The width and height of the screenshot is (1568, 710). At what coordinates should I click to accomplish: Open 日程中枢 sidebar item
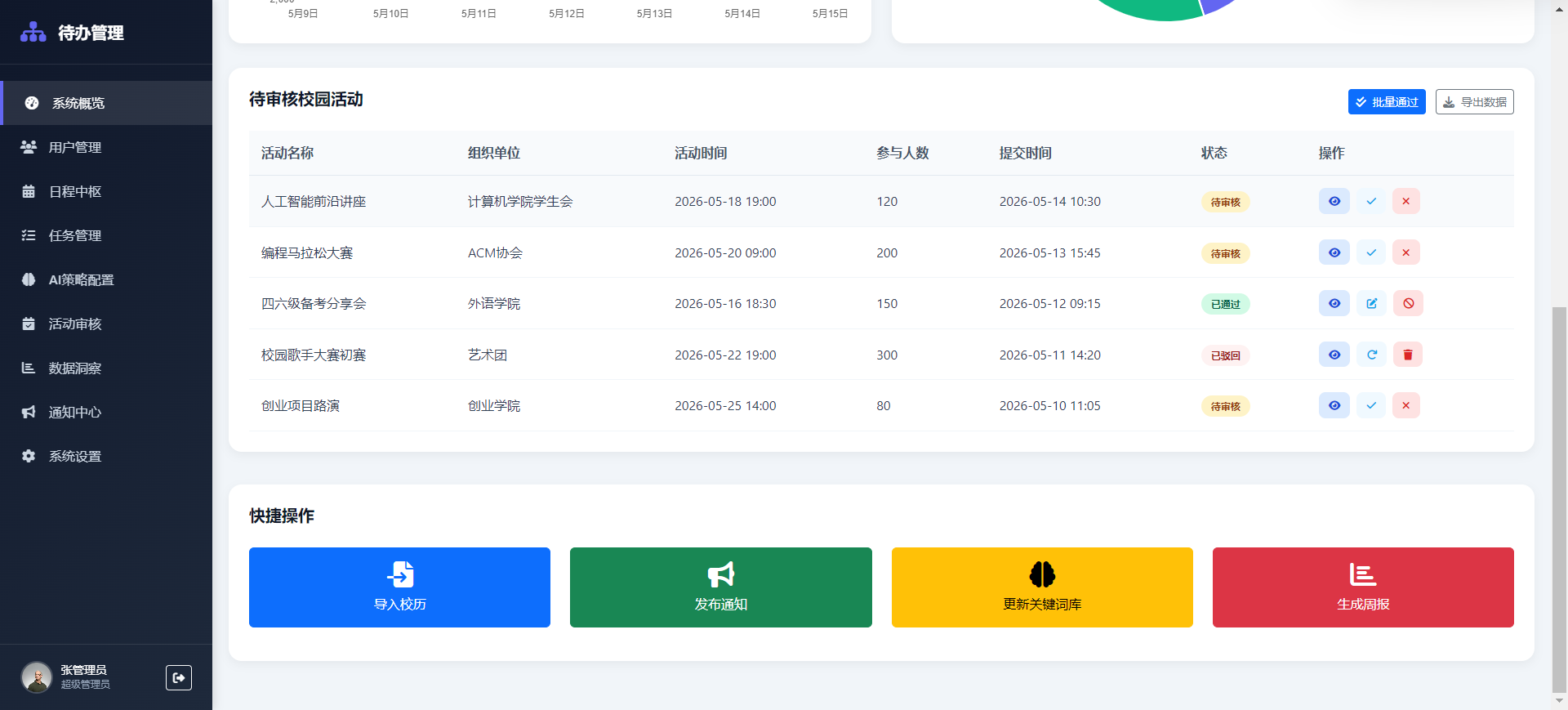click(106, 191)
